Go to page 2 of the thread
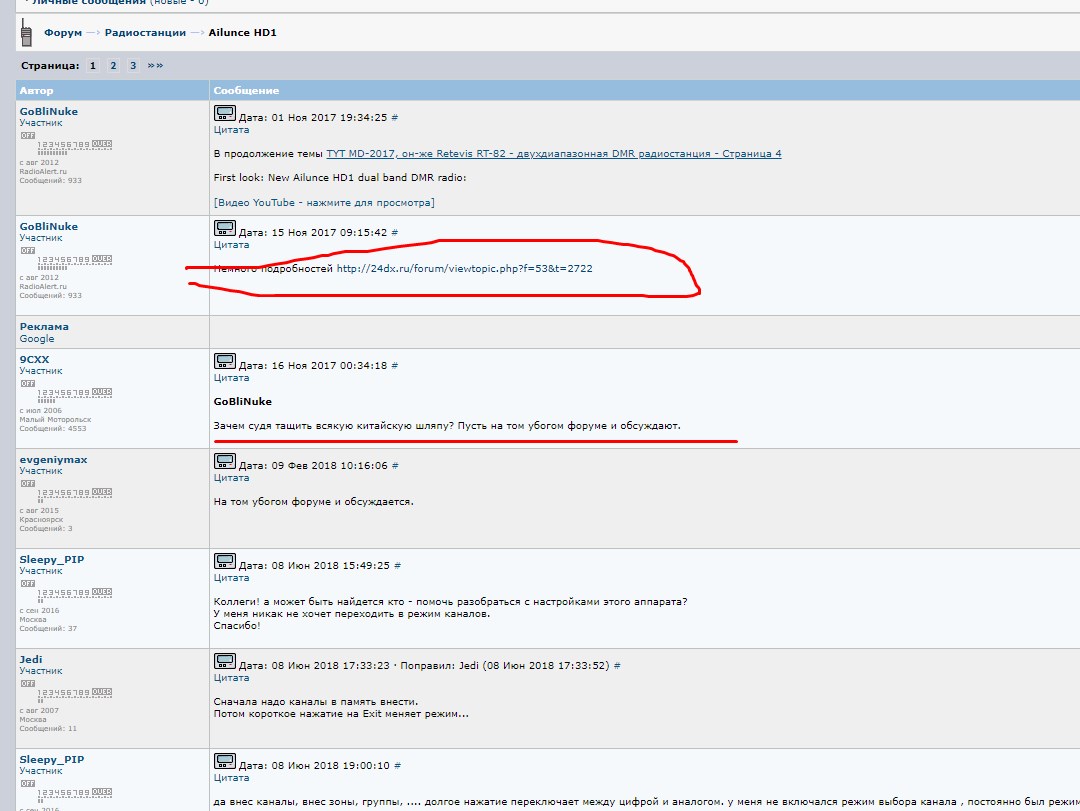This screenshot has width=1080, height=811. click(x=113, y=65)
